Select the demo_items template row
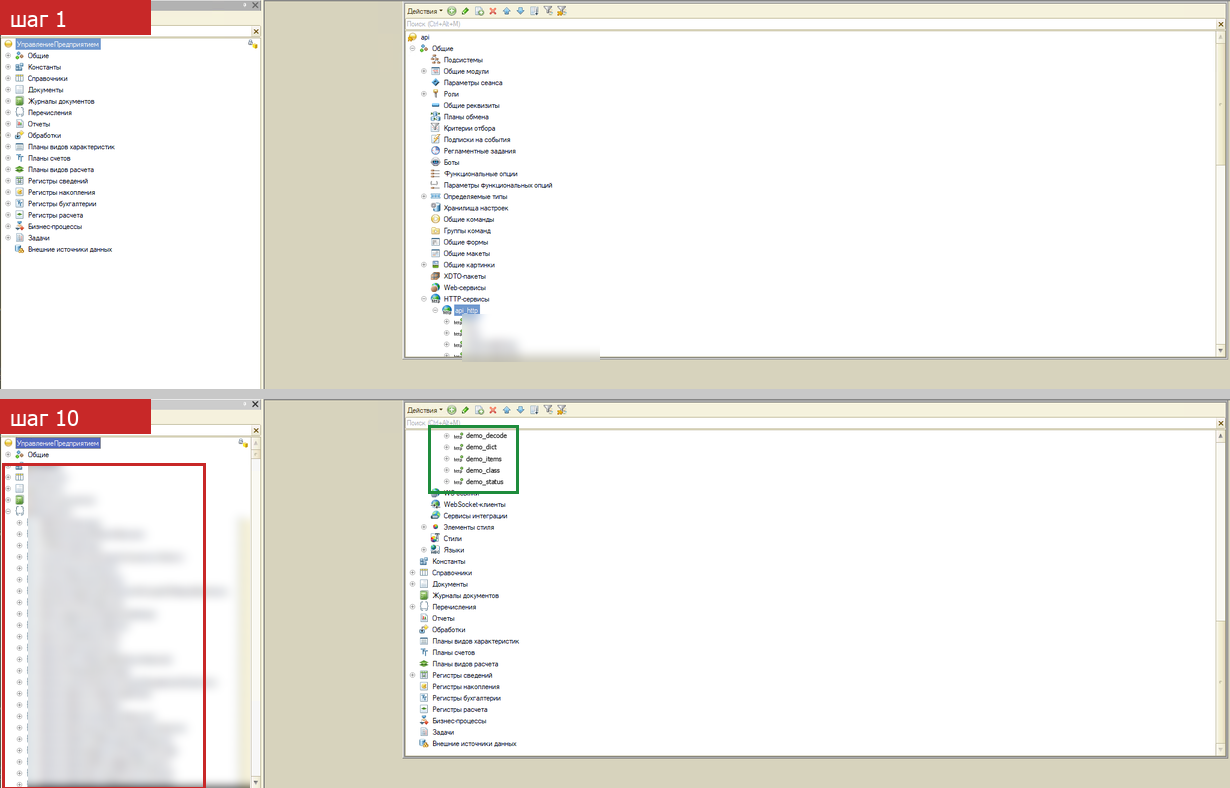The image size is (1230, 788). [x=483, y=459]
